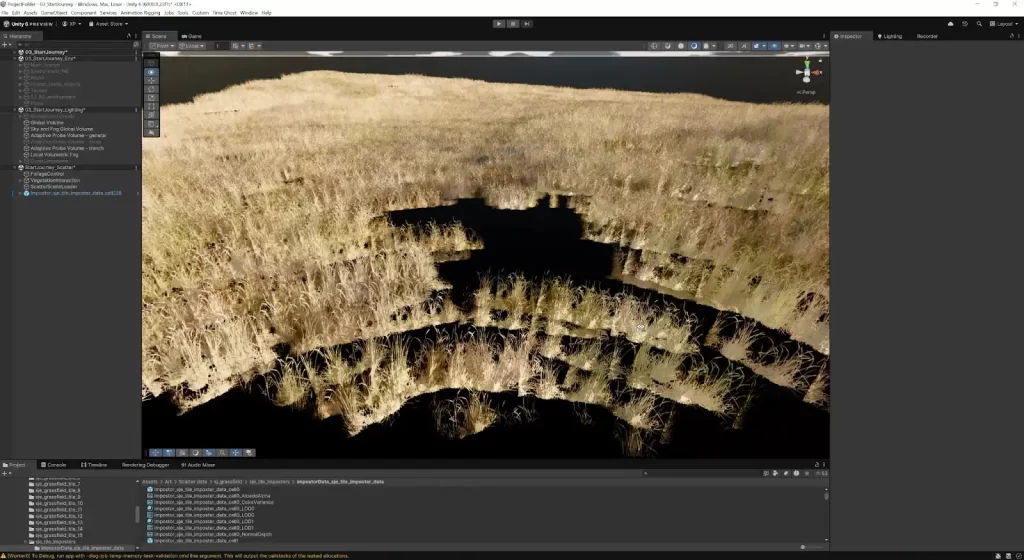Screen dimensions: 1024x560
Task: Toggle Persp projection label under gizmo
Action: coord(806,92)
